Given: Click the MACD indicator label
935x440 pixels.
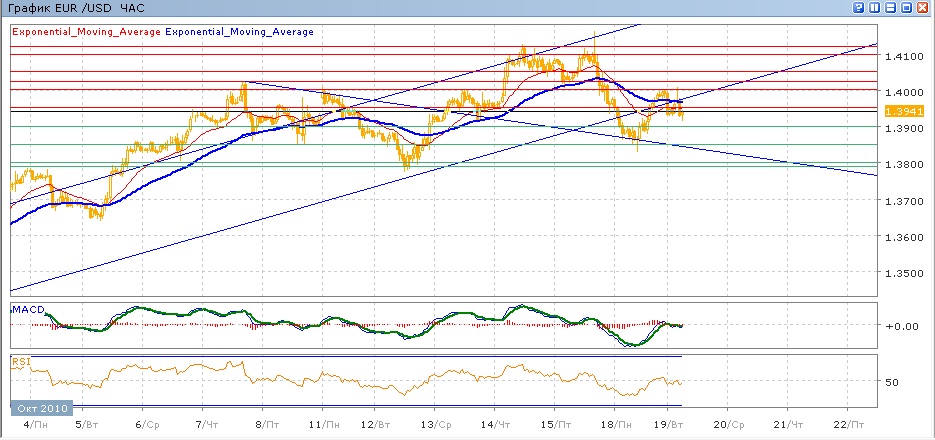Looking at the screenshot, I should [28, 310].
